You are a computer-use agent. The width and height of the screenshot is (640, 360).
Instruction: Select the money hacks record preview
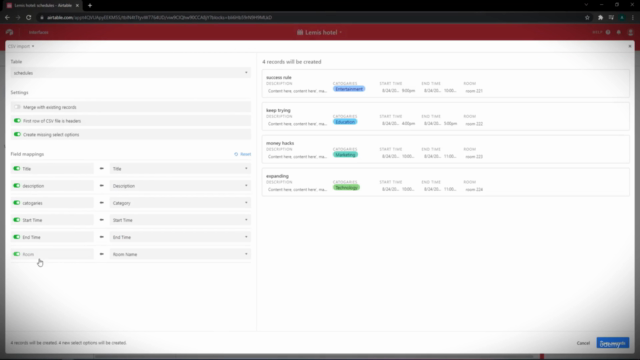(445, 149)
